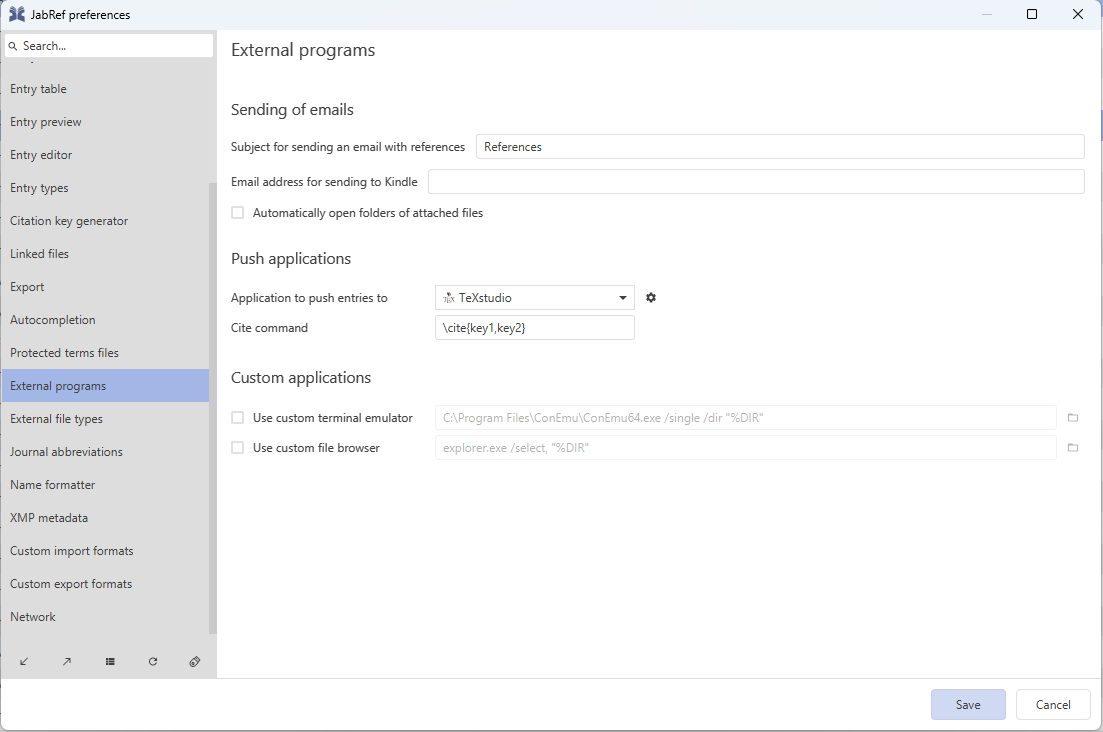Click the Cancel button

[x=1052, y=705]
